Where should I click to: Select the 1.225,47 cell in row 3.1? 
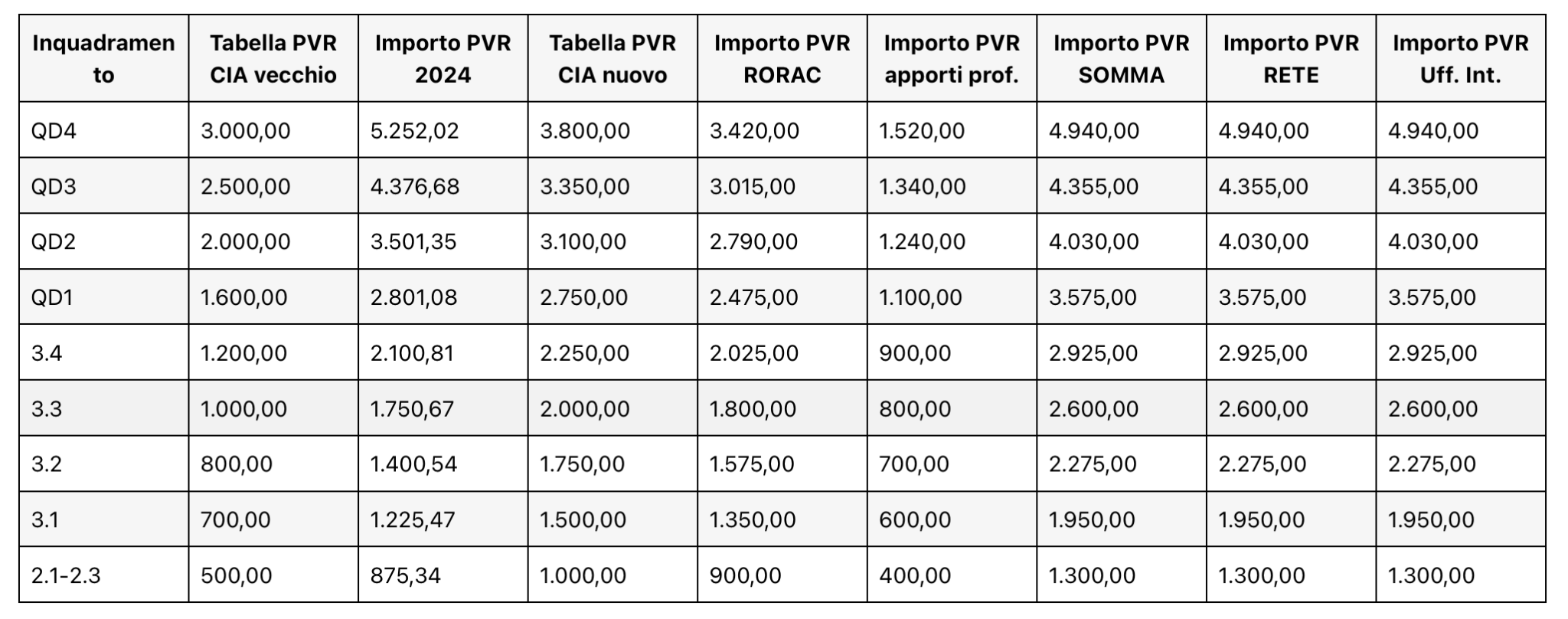pyautogui.click(x=443, y=519)
